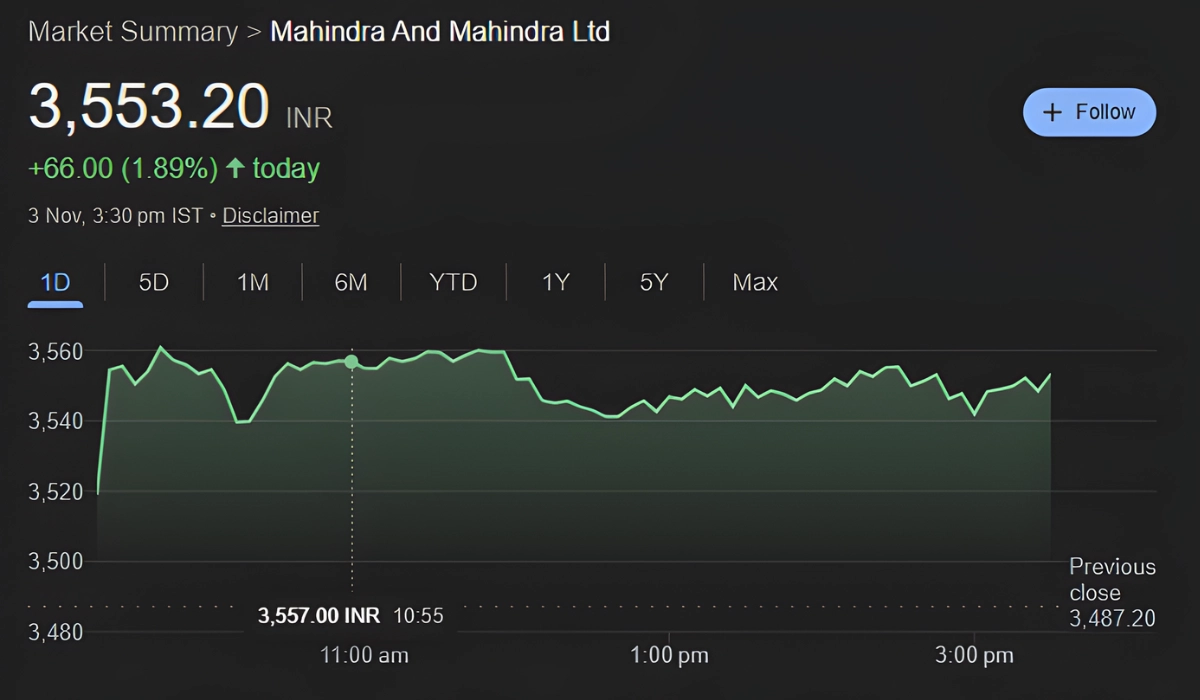Select the 1D time range tab
This screenshot has height=700, width=1200.
pos(55,283)
